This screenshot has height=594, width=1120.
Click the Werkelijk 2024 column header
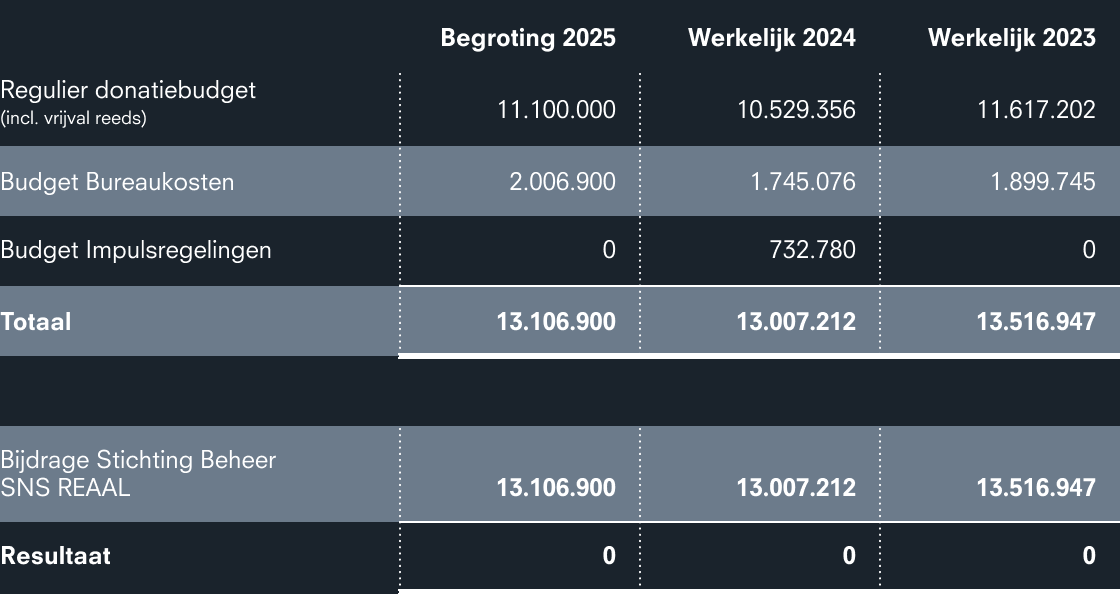(771, 38)
